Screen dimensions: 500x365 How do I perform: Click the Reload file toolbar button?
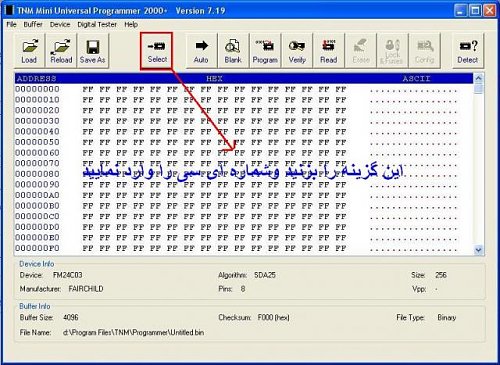tap(61, 51)
